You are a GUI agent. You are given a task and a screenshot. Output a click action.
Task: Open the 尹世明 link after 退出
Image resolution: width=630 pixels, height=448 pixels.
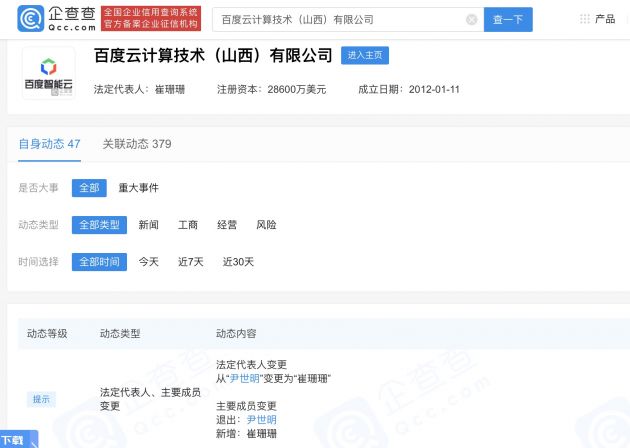coord(262,420)
